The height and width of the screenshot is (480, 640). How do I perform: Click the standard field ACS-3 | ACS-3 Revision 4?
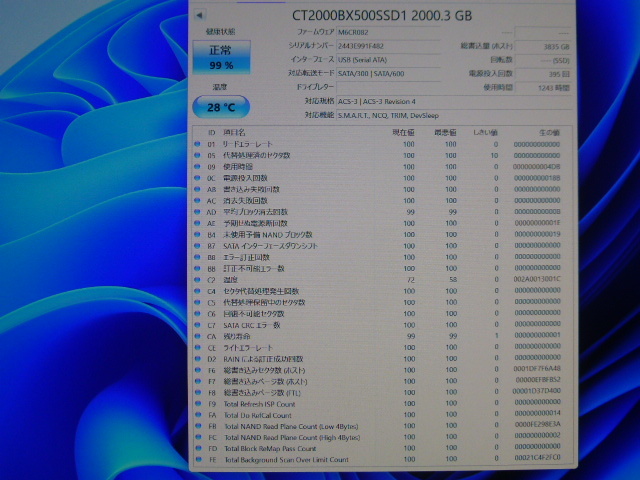coord(454,102)
